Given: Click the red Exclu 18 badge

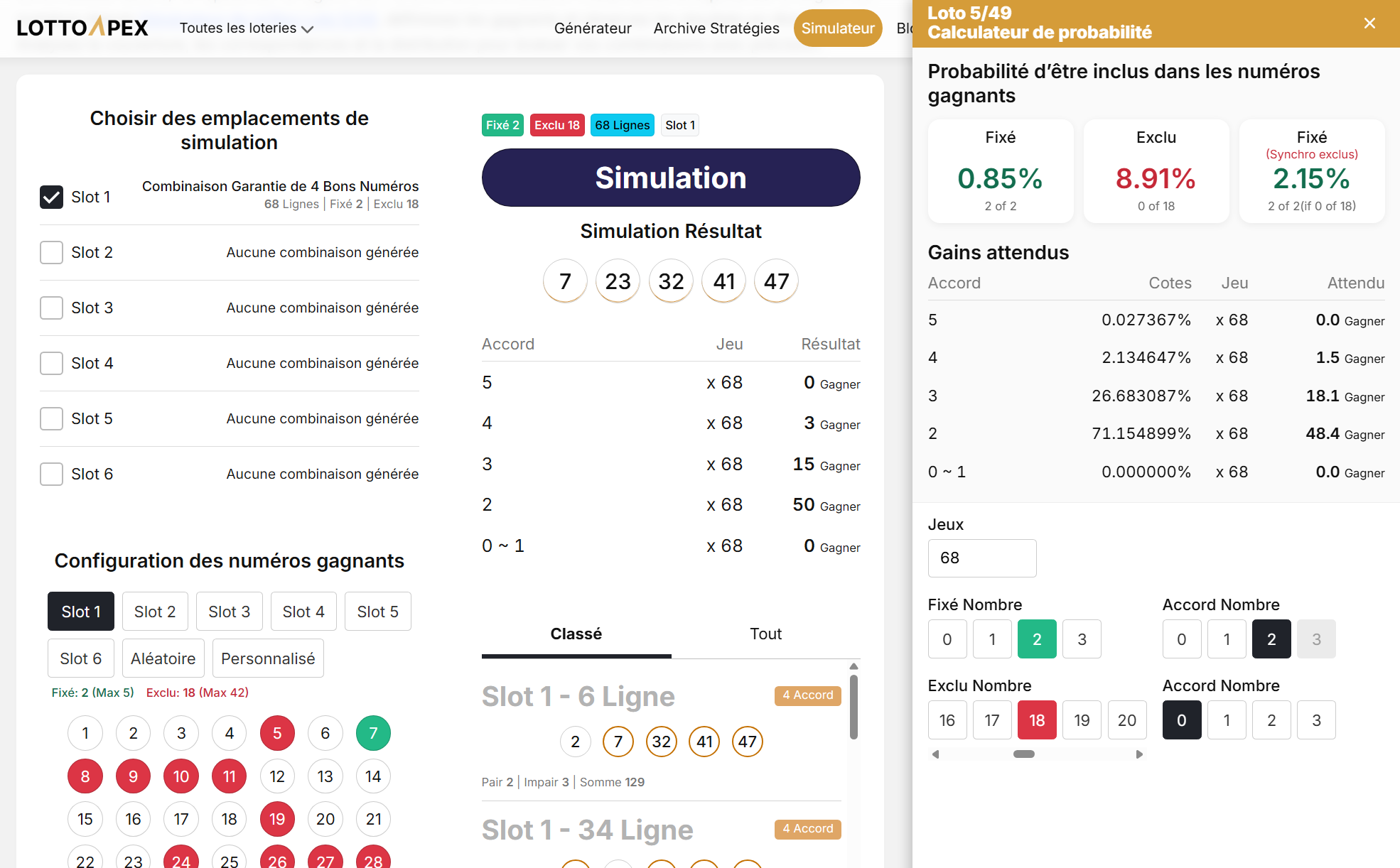Looking at the screenshot, I should [x=556, y=125].
